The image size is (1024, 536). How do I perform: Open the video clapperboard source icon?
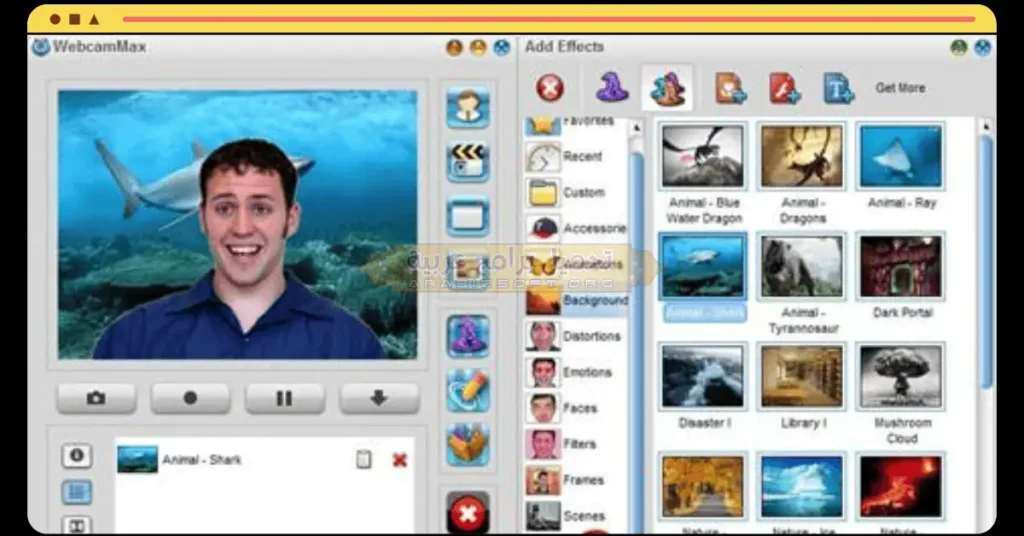click(468, 161)
